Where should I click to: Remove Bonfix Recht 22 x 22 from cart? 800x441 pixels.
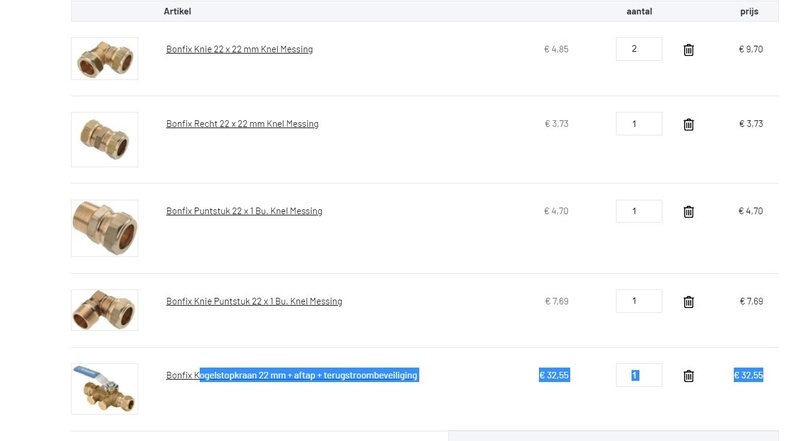(x=688, y=125)
